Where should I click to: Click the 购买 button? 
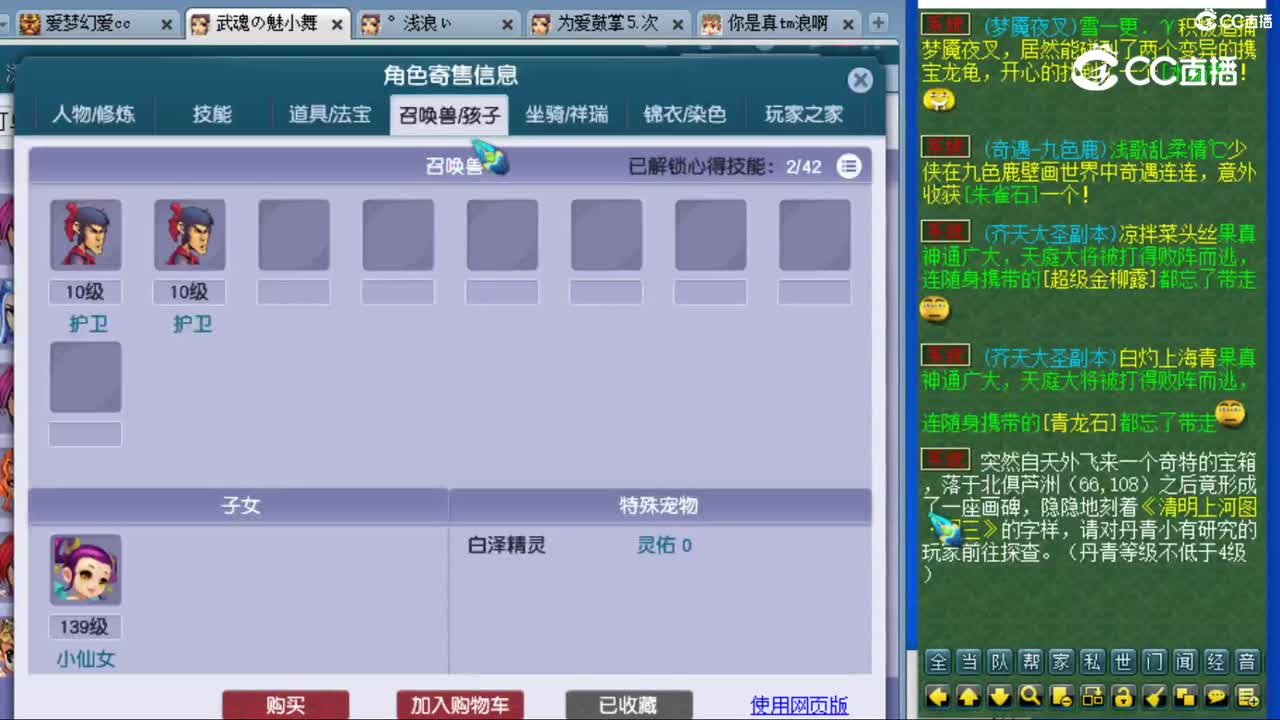285,705
